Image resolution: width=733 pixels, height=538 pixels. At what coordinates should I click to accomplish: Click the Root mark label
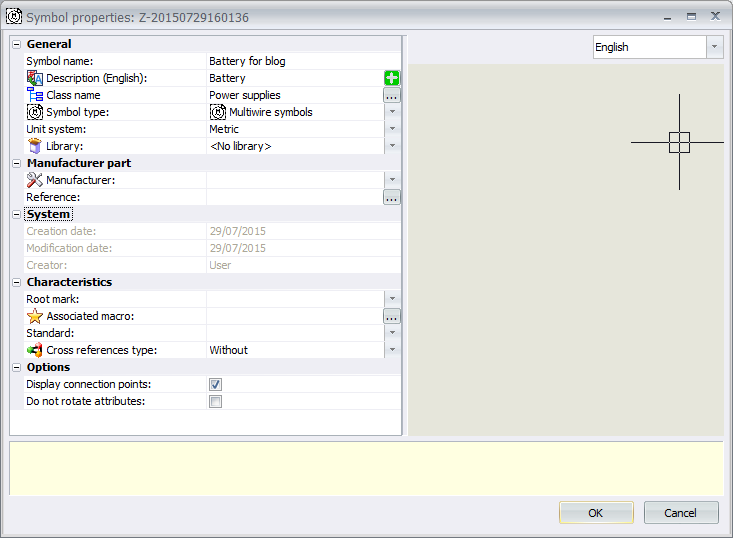(52, 299)
